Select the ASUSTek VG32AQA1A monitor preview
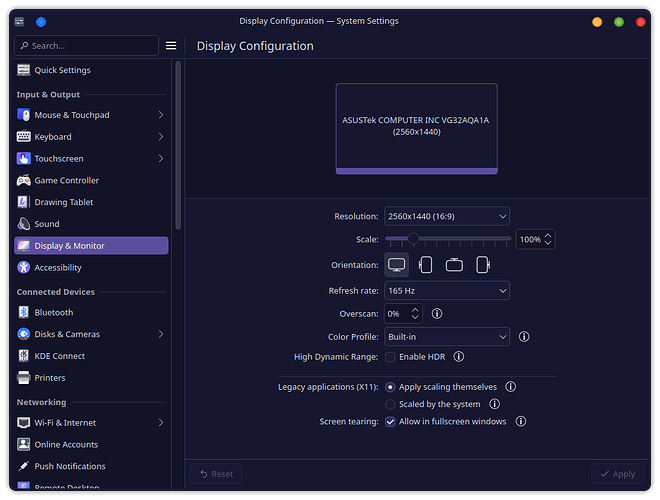 (417, 128)
